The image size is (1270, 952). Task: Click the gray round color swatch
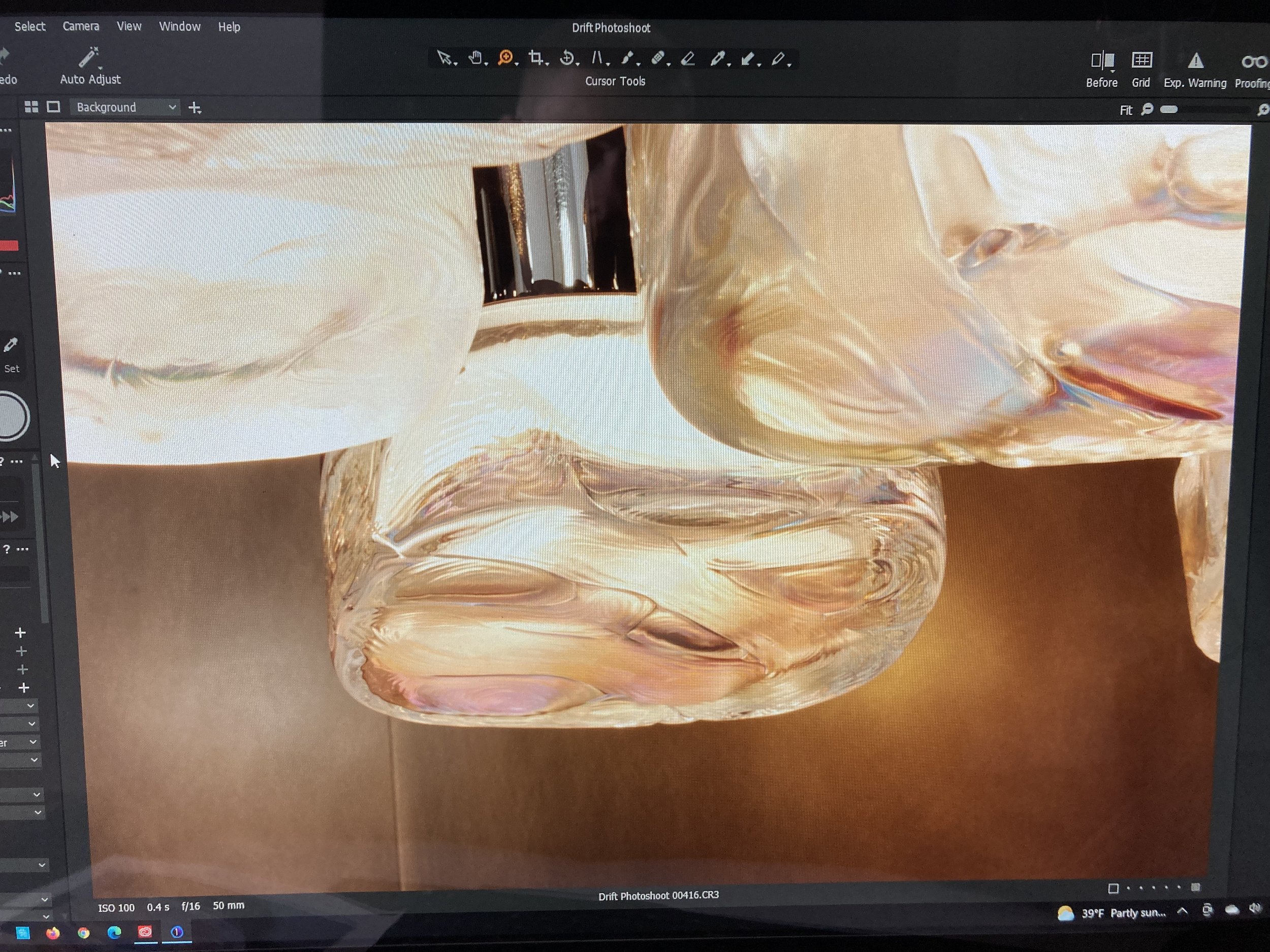pos(12,416)
